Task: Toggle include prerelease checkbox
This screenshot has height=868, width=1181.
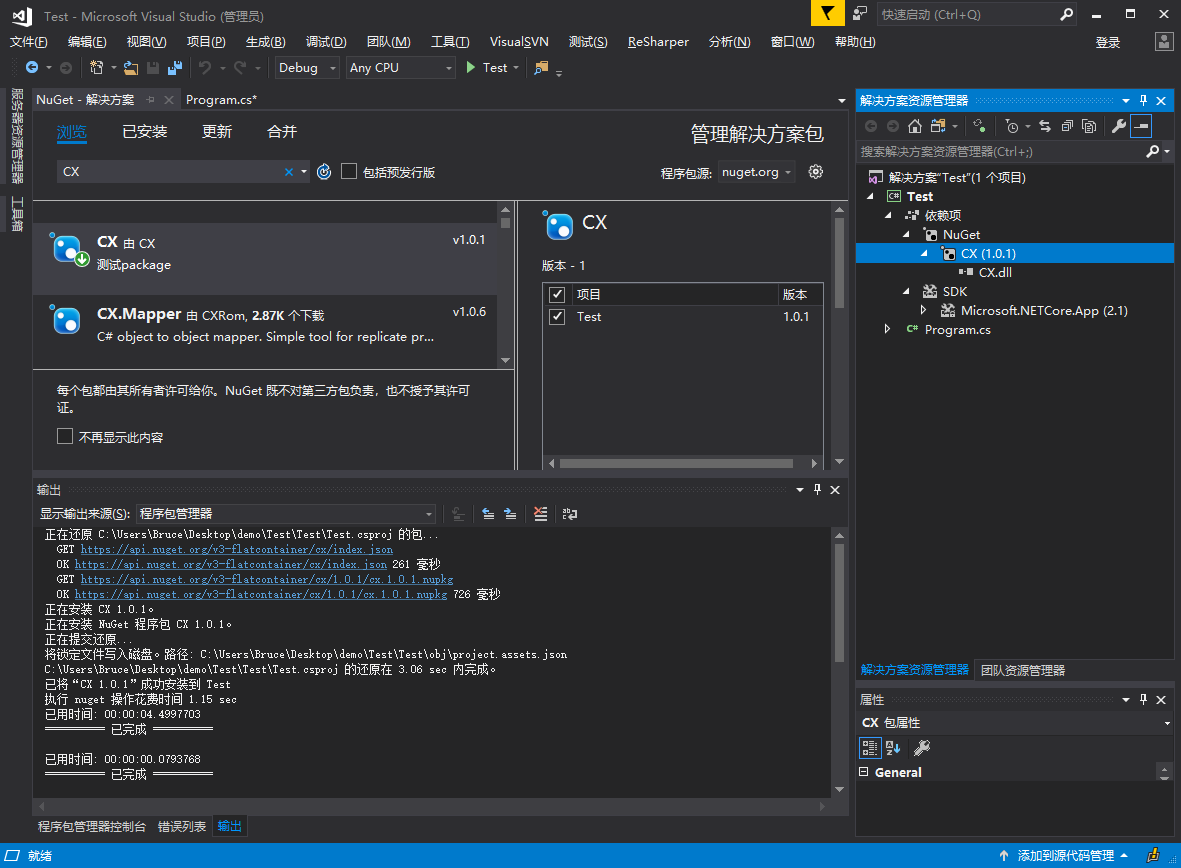Action: coord(349,172)
